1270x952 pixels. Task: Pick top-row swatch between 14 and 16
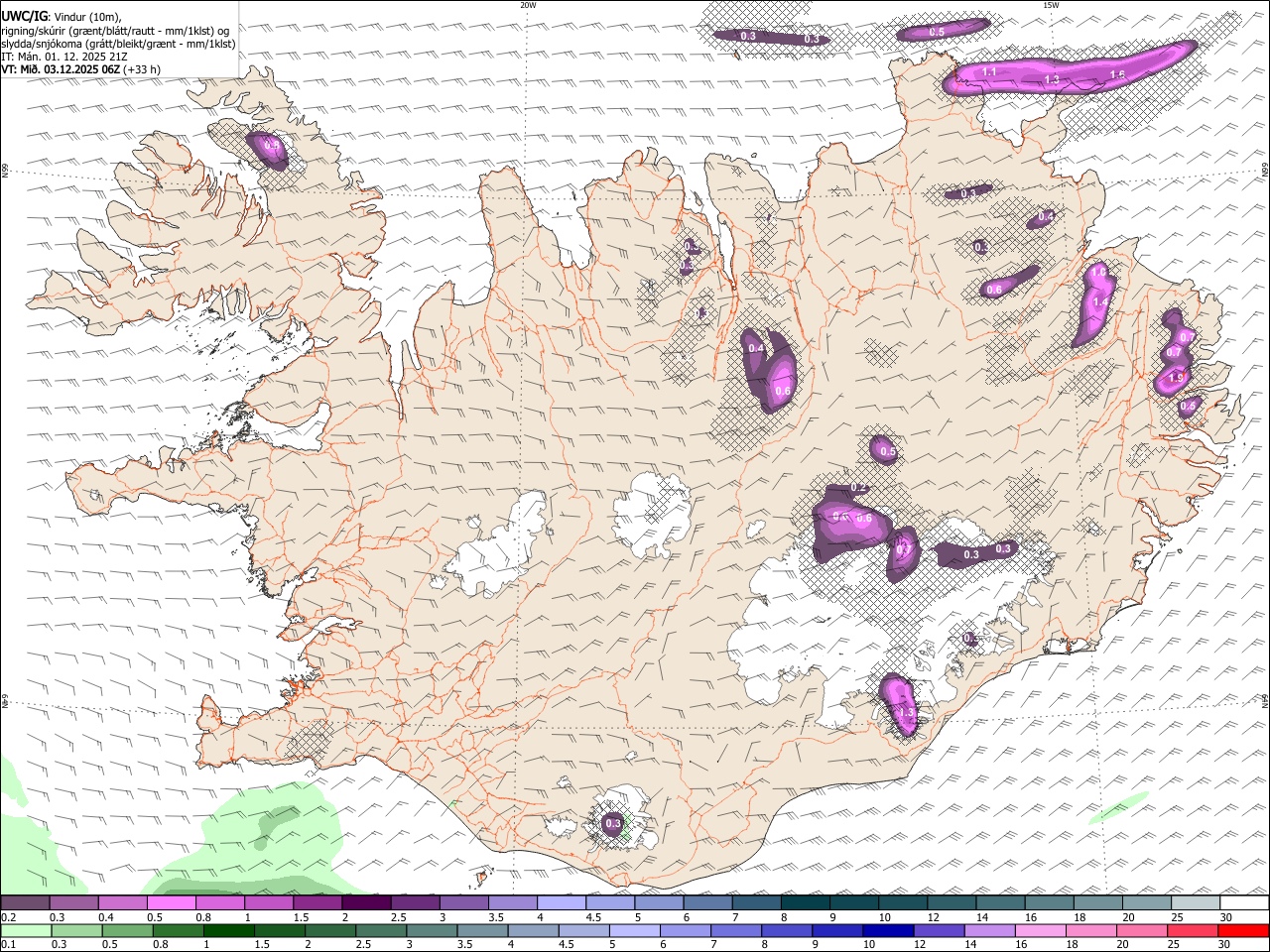(1001, 903)
